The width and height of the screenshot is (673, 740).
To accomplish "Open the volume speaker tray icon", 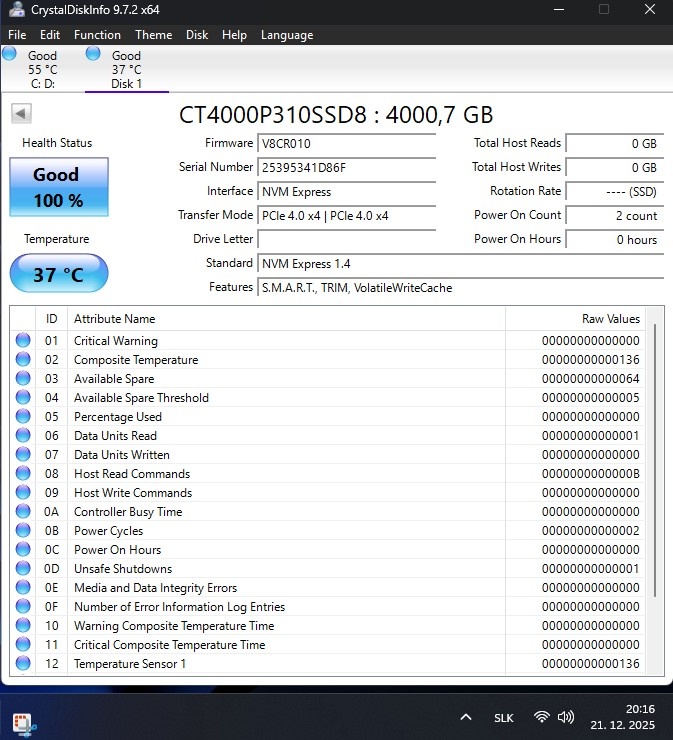I will point(565,717).
